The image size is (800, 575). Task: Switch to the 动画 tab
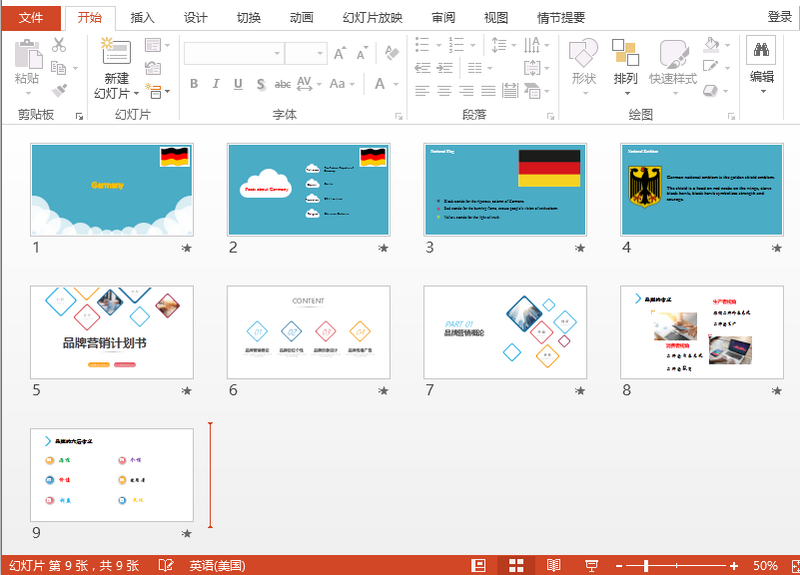click(x=302, y=18)
